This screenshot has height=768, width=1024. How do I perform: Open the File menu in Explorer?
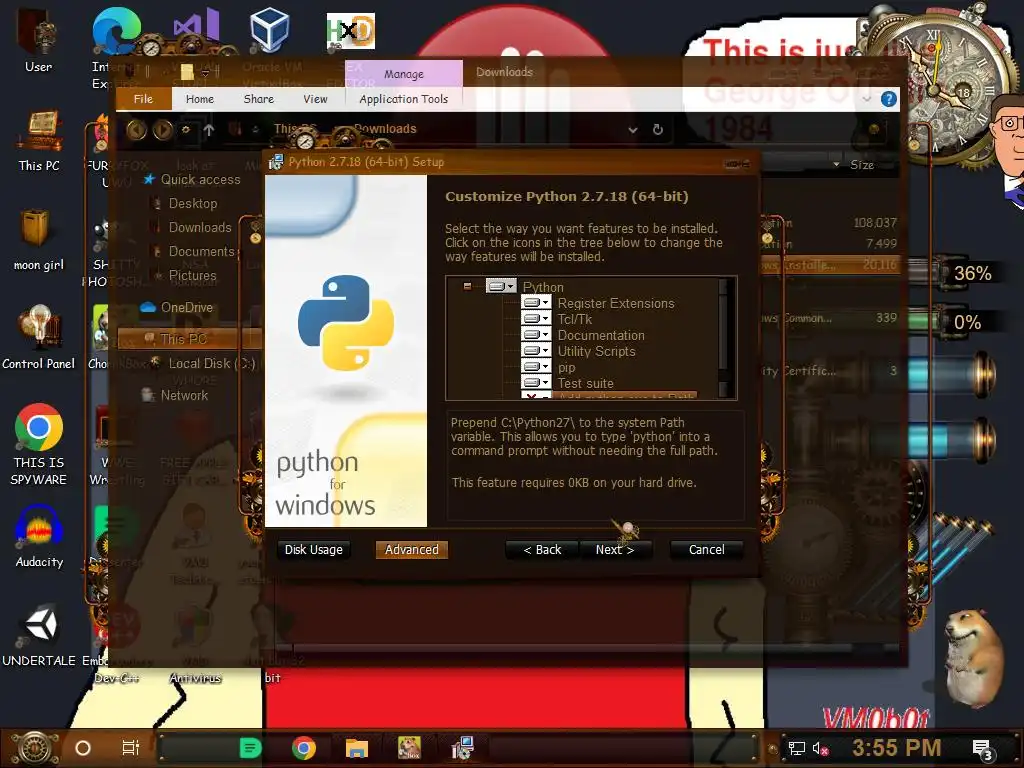143,99
